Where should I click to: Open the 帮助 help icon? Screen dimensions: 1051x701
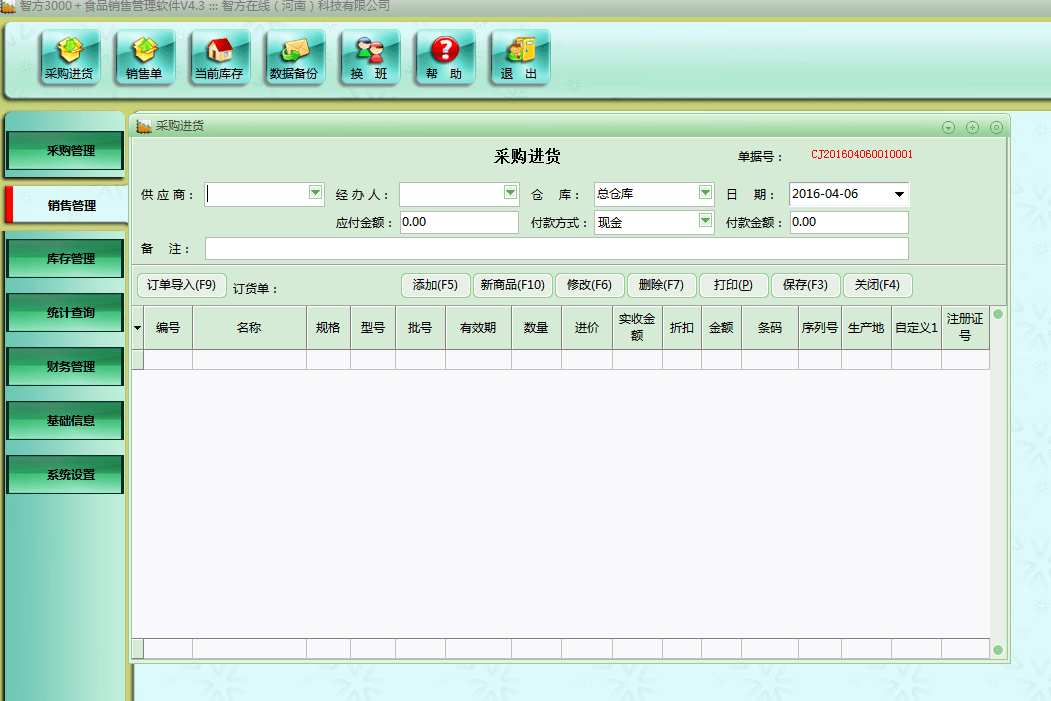(444, 57)
